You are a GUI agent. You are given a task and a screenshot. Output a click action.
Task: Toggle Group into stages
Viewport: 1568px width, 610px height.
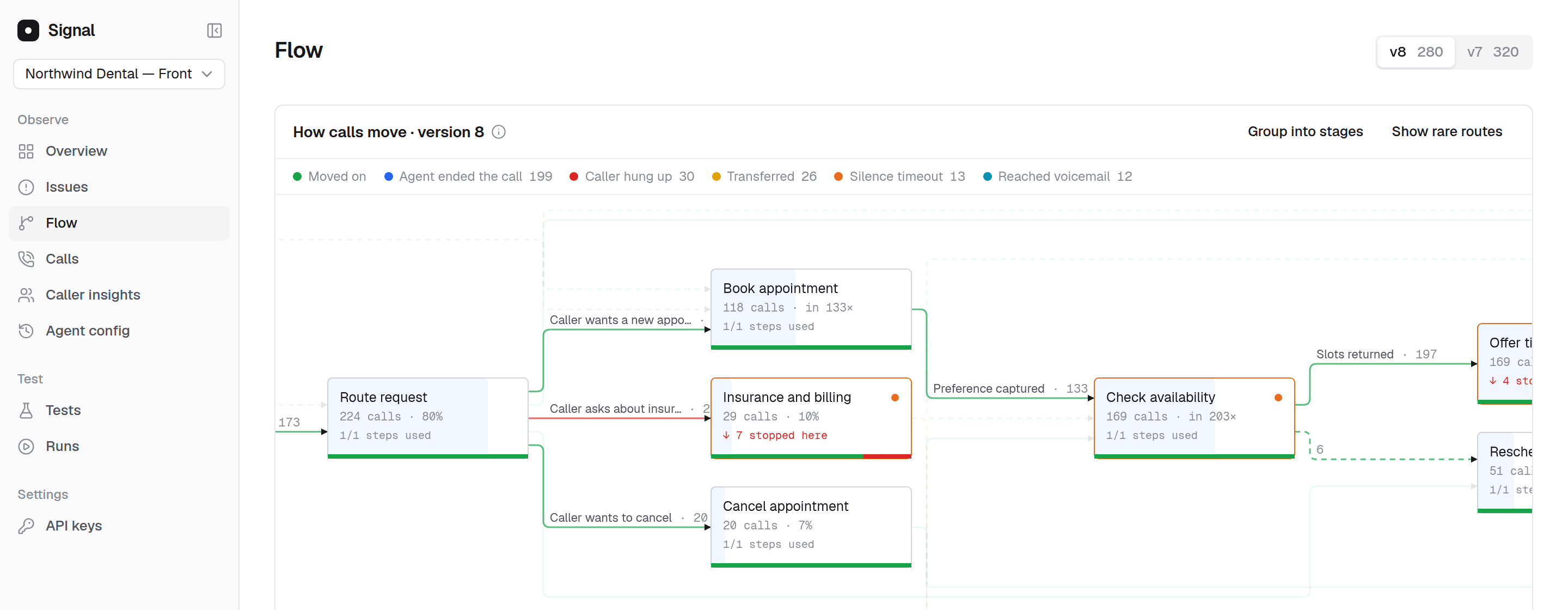tap(1305, 131)
